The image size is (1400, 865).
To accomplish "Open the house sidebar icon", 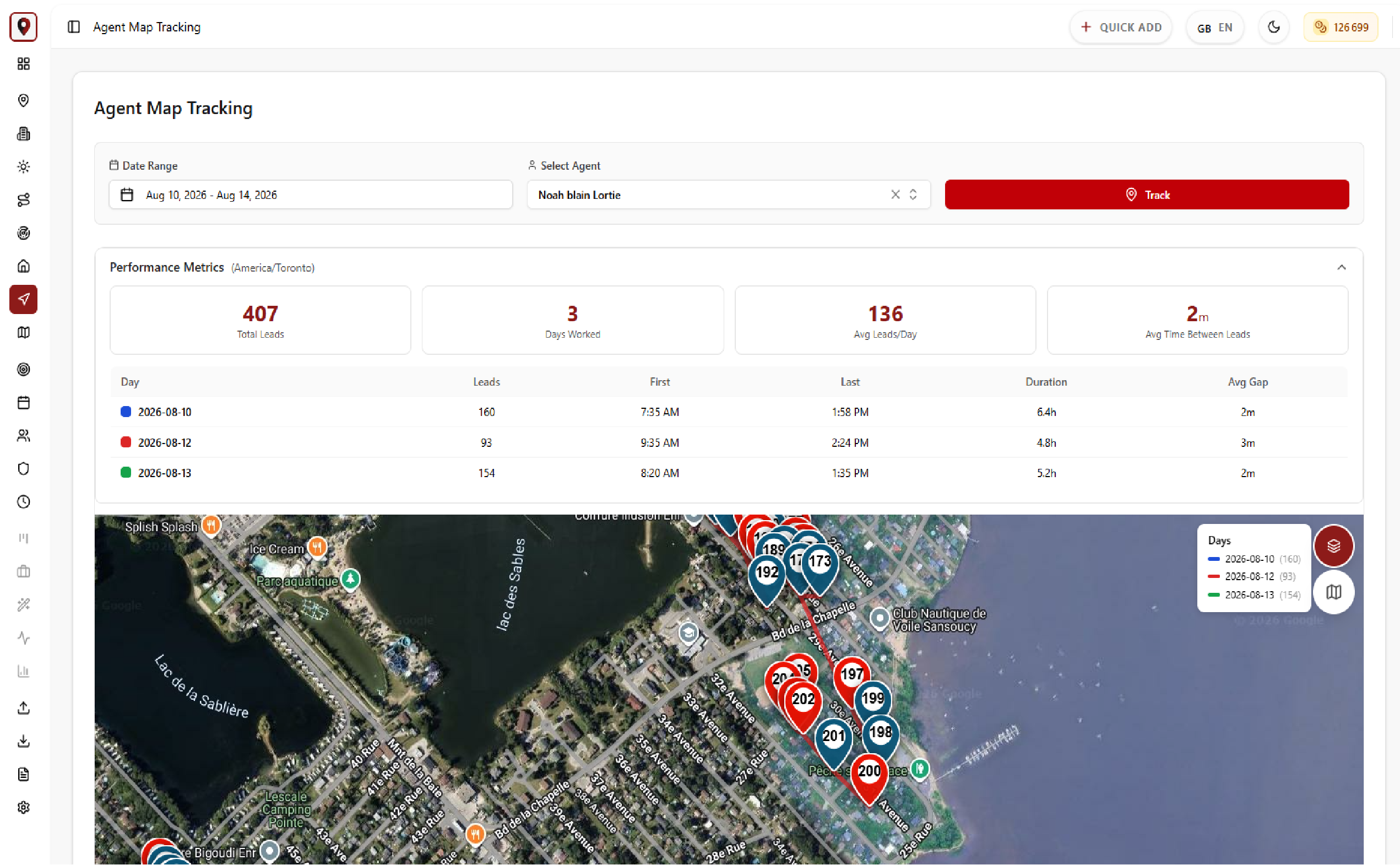I will click(24, 266).
